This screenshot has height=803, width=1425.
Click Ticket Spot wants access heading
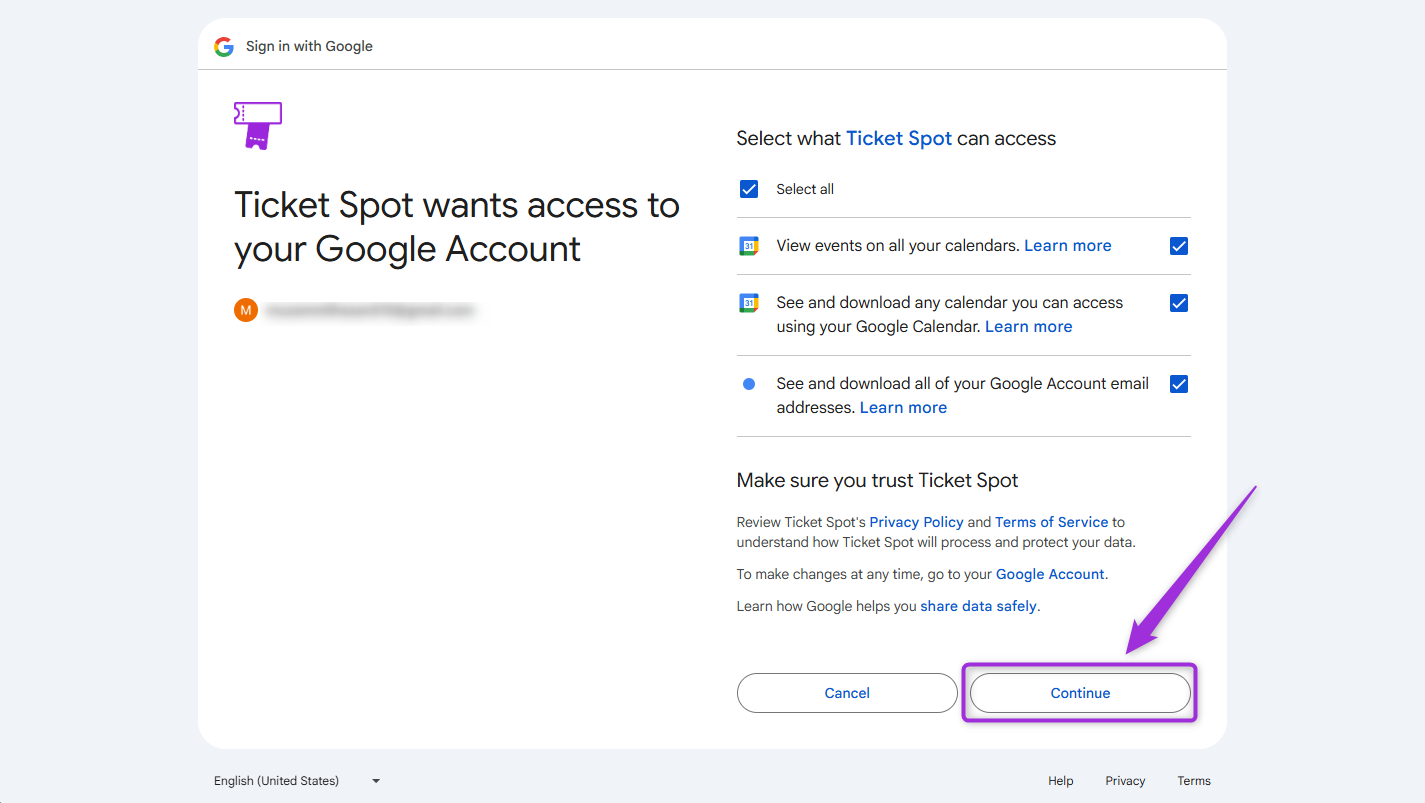point(457,227)
